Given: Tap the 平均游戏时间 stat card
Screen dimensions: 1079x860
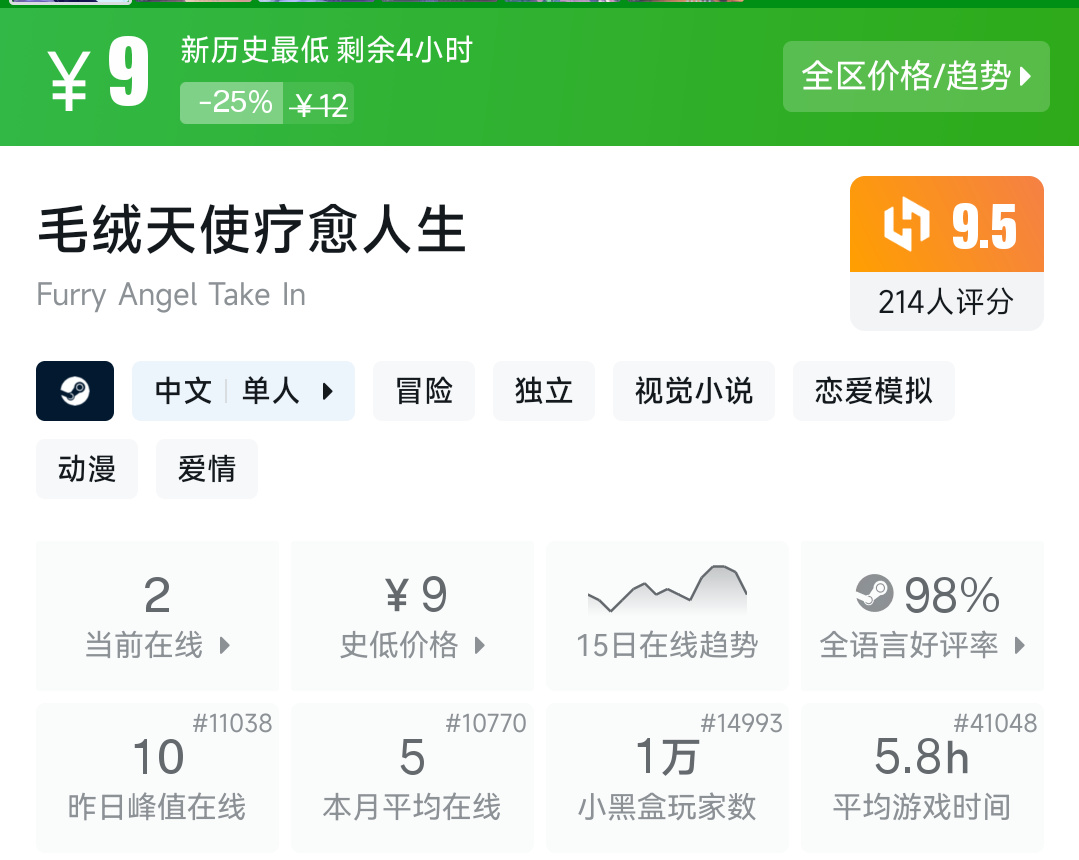Looking at the screenshot, I should tap(922, 777).
